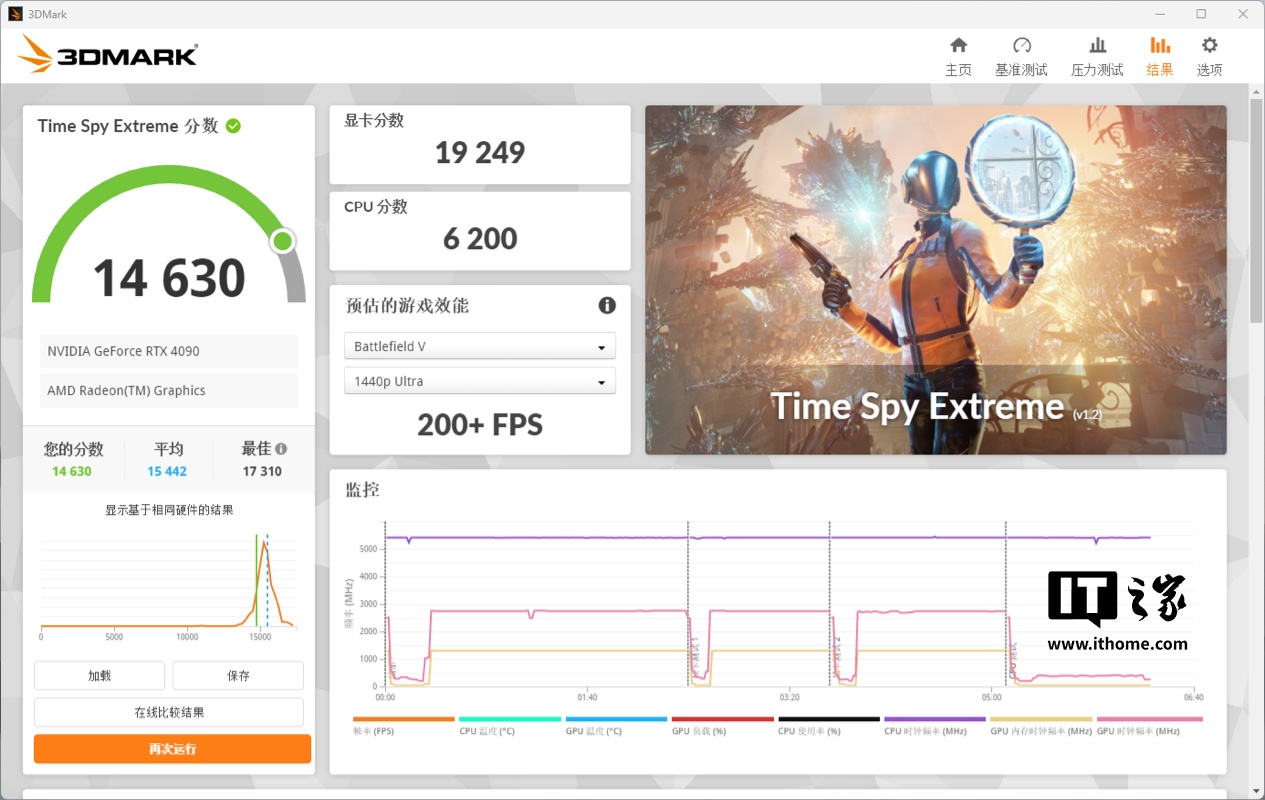Click the Time Spy Extreme artwork thumbnail
This screenshot has width=1265, height=800.
pos(936,280)
